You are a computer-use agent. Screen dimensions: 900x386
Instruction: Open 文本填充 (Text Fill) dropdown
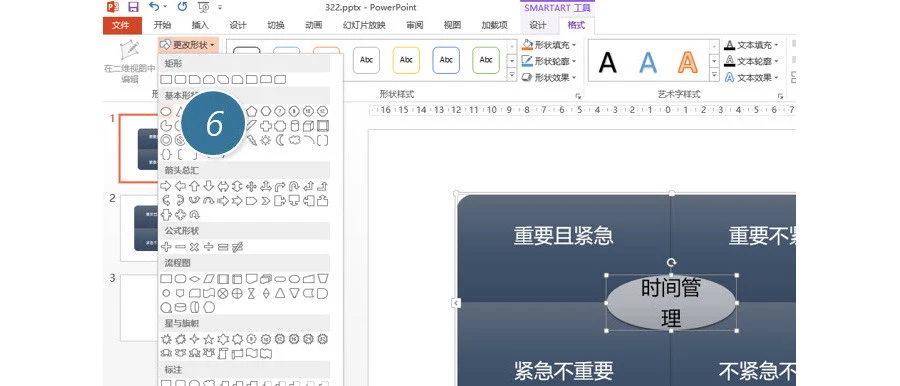click(751, 44)
